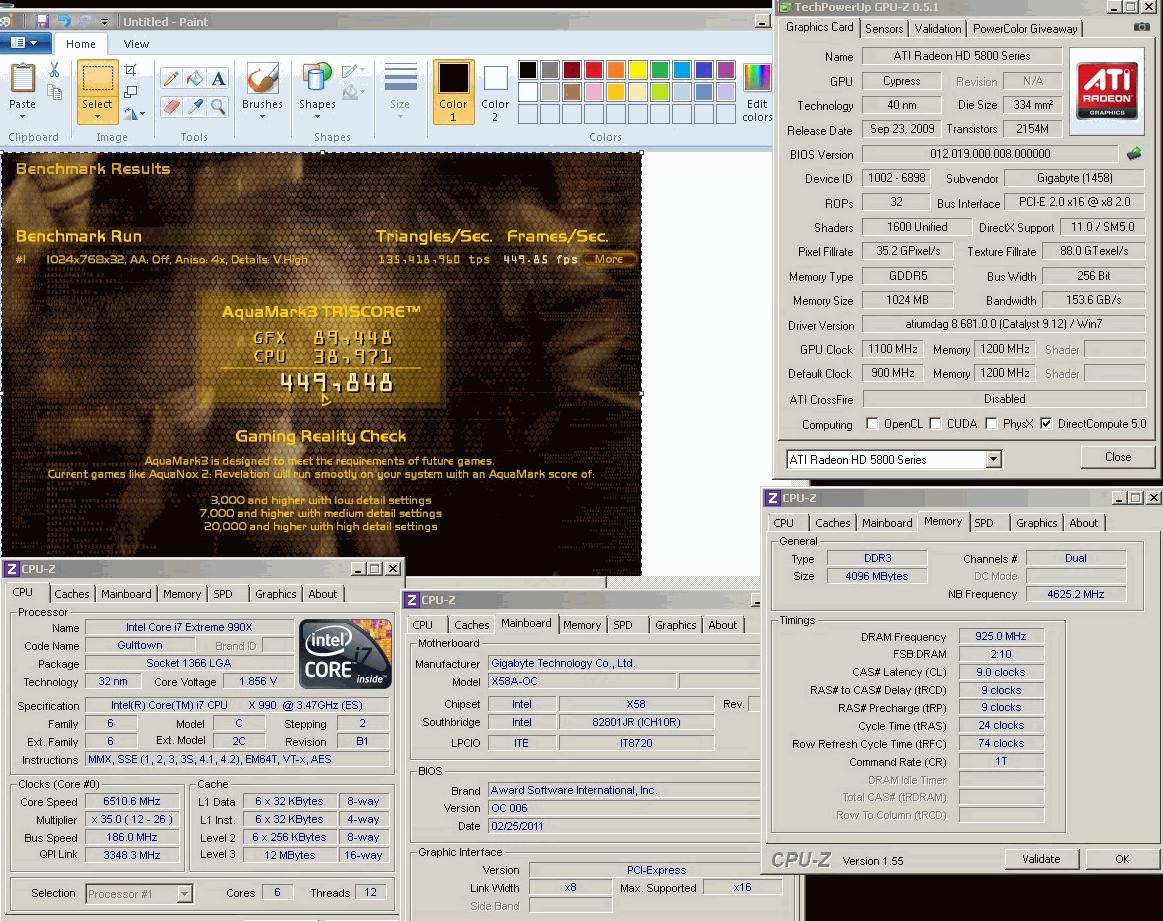Toggle the DirectCompute 5.0 checkbox
Screen dimensions: 1163x921
pyautogui.click(x=1046, y=423)
